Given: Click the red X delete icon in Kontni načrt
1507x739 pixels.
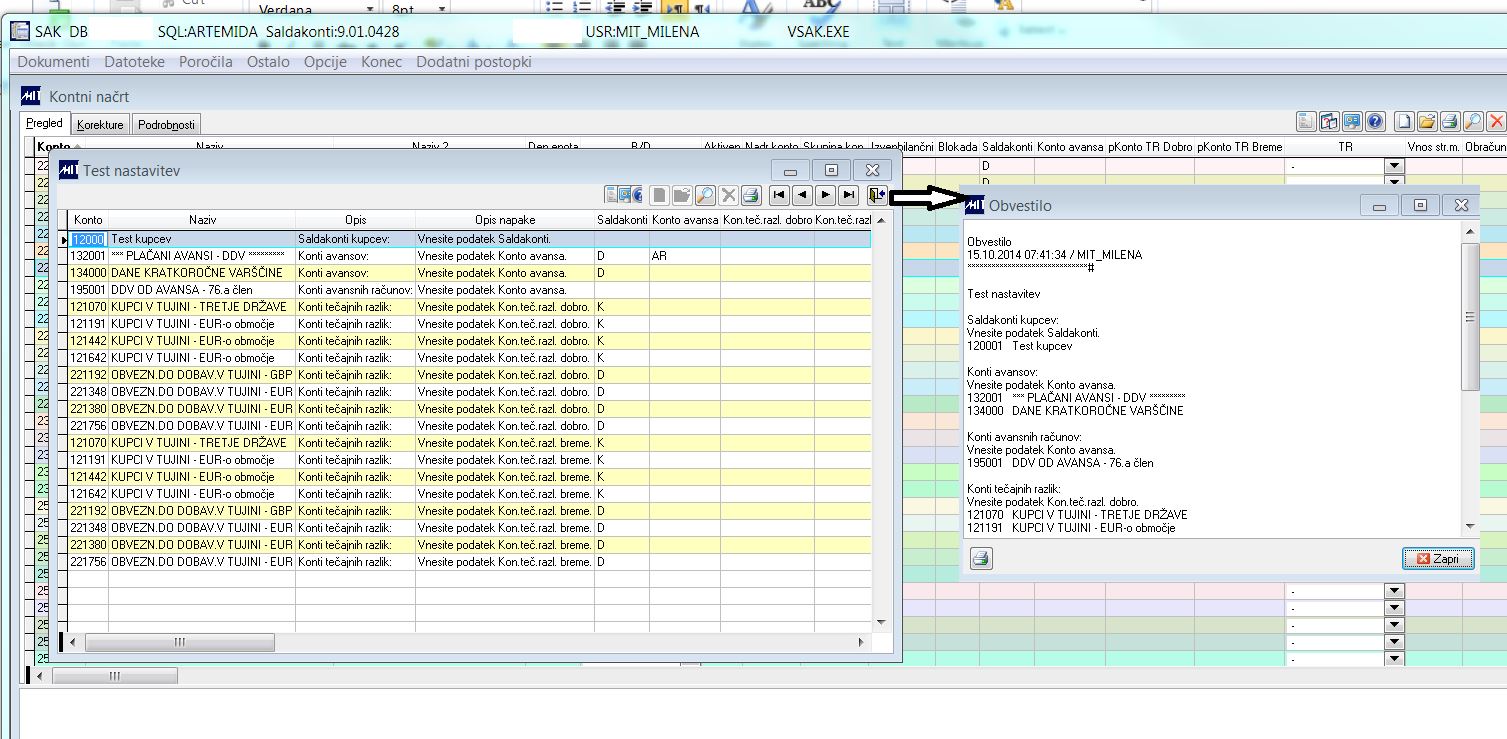Looking at the screenshot, I should 1497,122.
